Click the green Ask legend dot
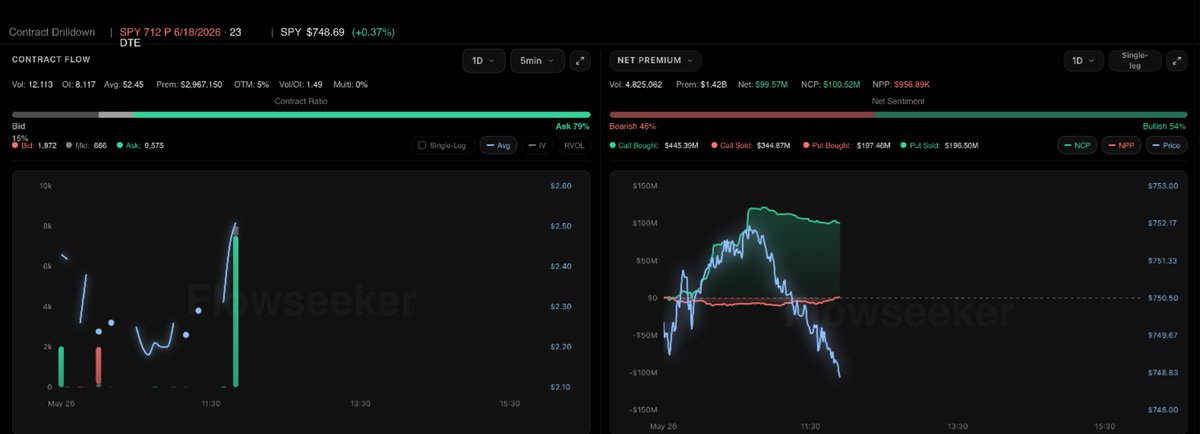The image size is (1200, 434). click(121, 145)
